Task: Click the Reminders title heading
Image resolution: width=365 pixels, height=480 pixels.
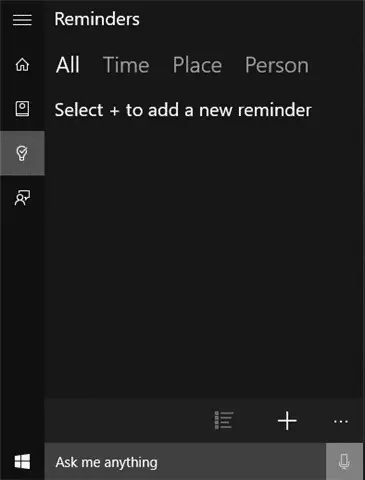Action: tap(97, 19)
